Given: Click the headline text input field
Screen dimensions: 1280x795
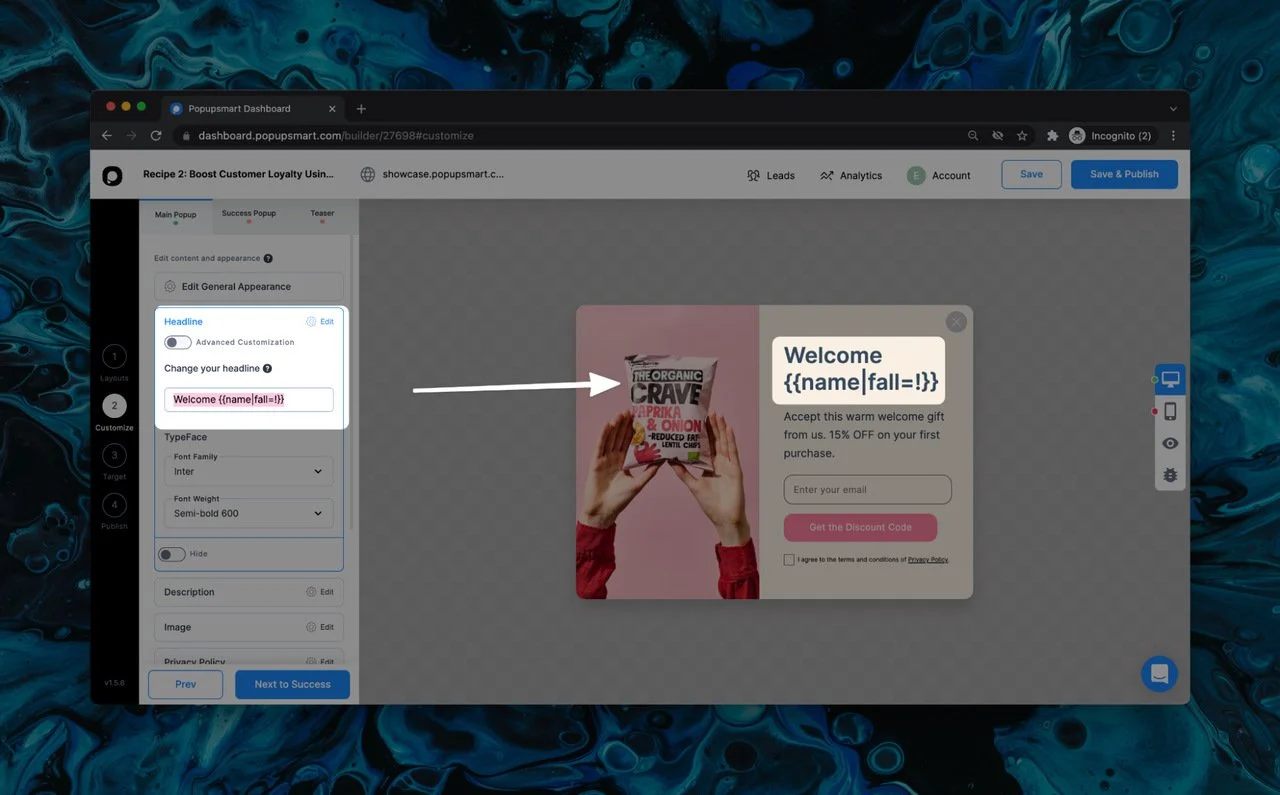Looking at the screenshot, I should tap(248, 400).
